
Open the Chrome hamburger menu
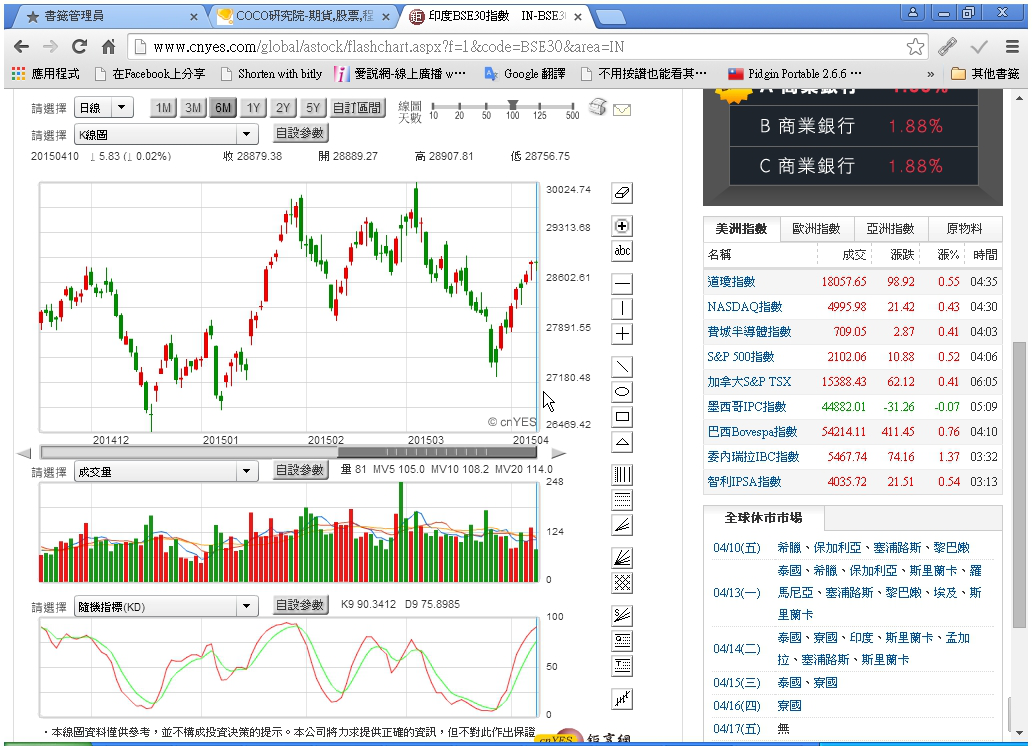[x=1012, y=47]
